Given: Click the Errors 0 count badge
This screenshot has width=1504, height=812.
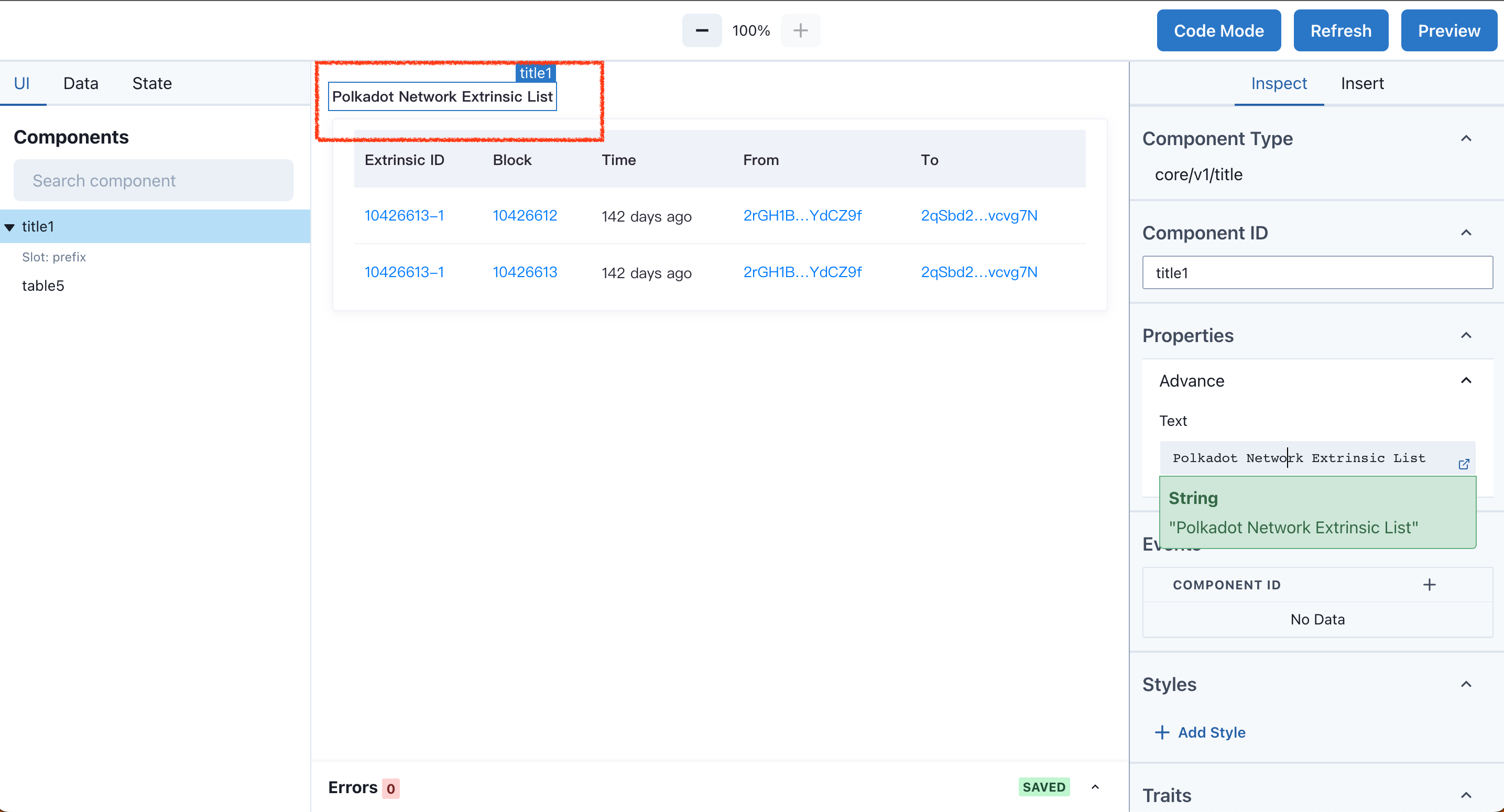Looking at the screenshot, I should pos(390,788).
